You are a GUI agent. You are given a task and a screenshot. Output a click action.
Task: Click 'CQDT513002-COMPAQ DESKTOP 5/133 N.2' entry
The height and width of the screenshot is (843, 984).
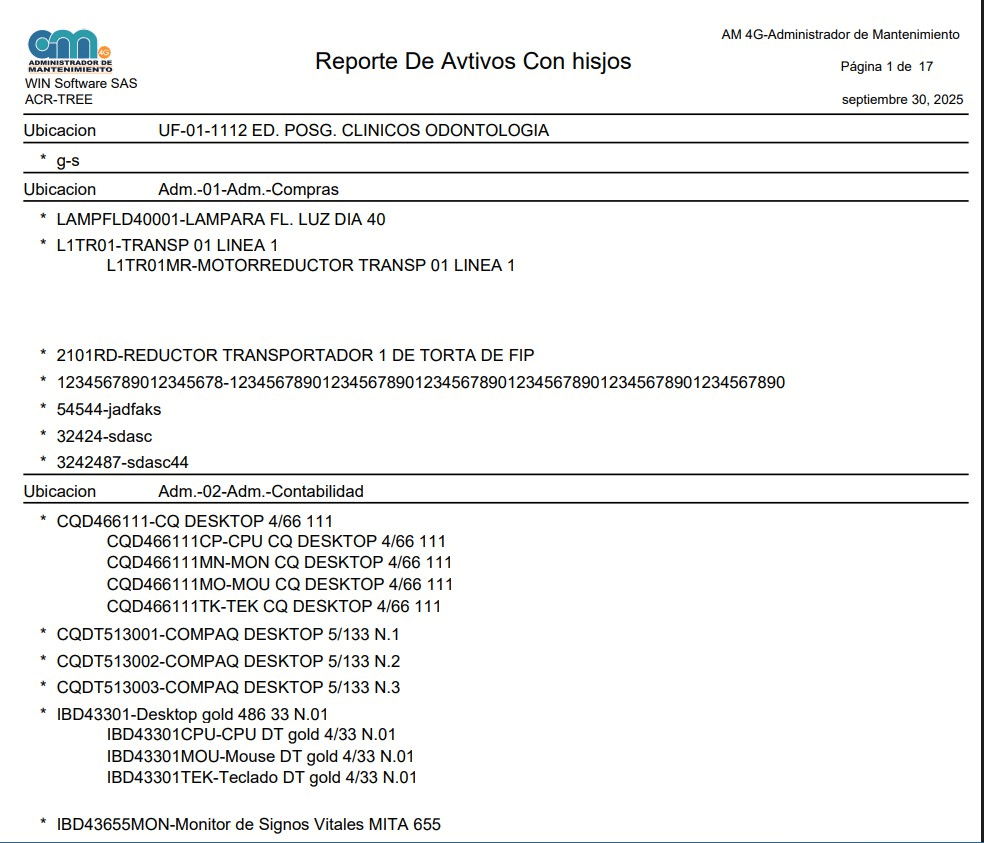coord(228,661)
